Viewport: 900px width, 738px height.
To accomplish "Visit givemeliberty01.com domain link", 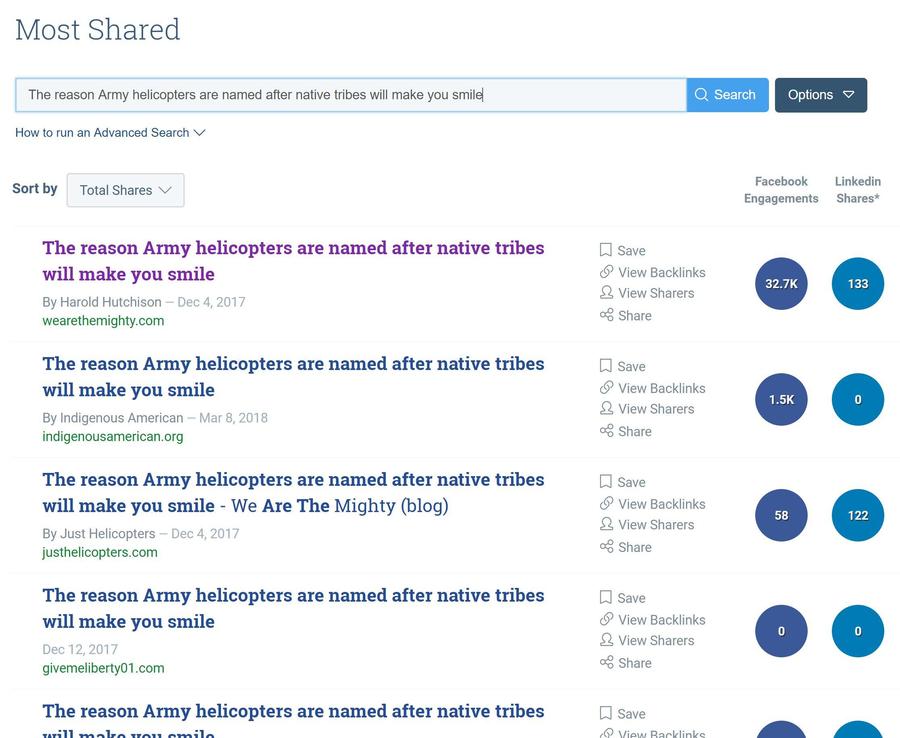I will pos(103,669).
